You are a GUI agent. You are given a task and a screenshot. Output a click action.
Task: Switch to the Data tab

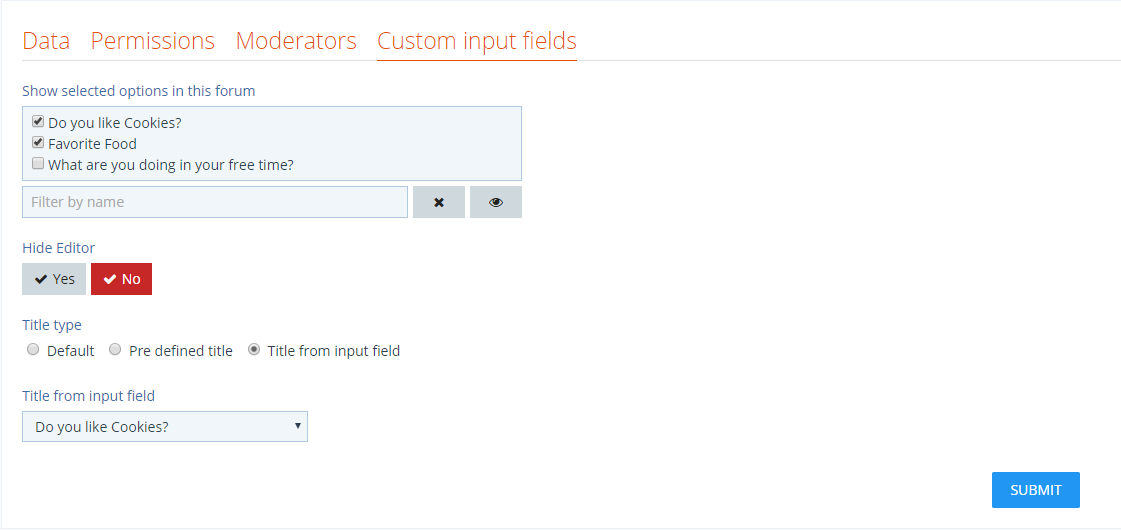click(46, 41)
